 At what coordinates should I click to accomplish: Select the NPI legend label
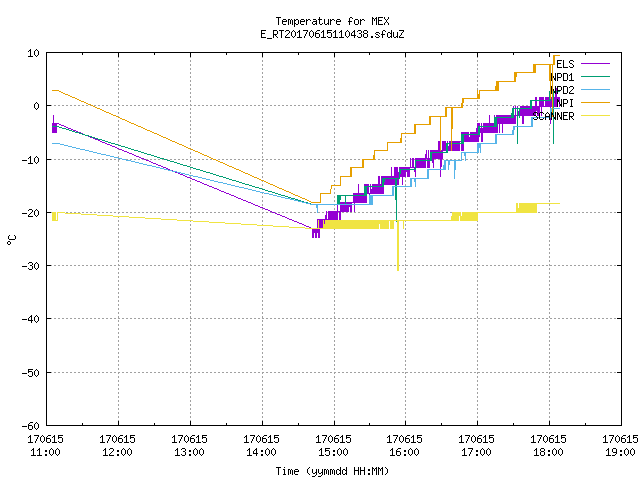click(x=565, y=103)
